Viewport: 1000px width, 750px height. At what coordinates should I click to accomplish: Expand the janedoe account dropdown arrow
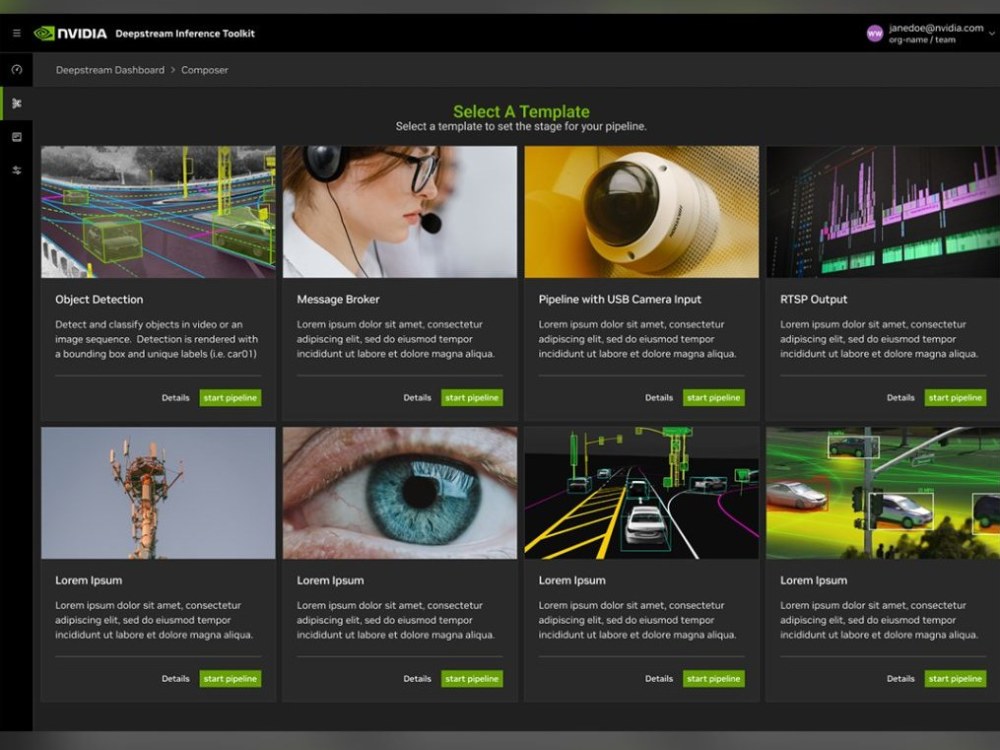click(x=992, y=33)
